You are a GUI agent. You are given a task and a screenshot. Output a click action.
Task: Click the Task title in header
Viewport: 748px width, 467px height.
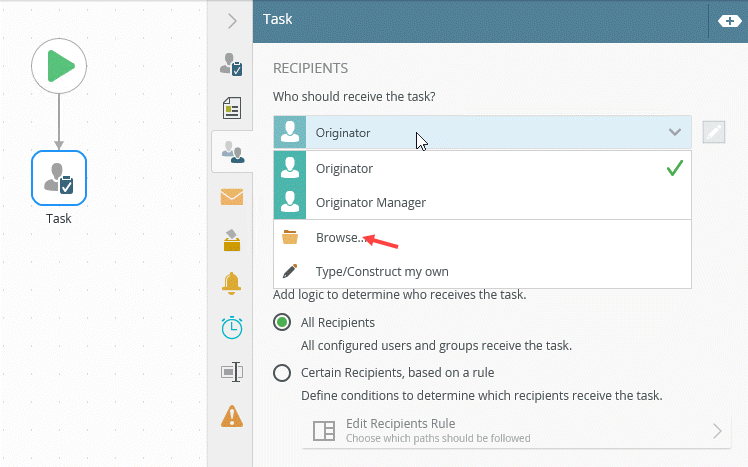[x=278, y=19]
